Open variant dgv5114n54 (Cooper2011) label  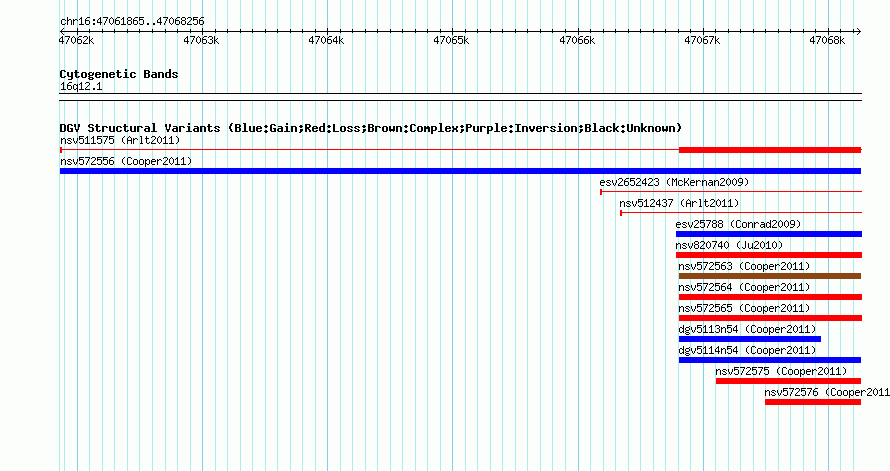coord(748,351)
